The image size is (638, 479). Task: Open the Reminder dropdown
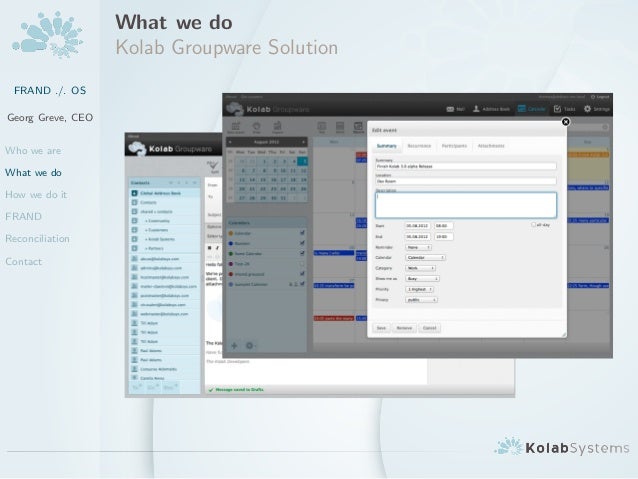(418, 247)
